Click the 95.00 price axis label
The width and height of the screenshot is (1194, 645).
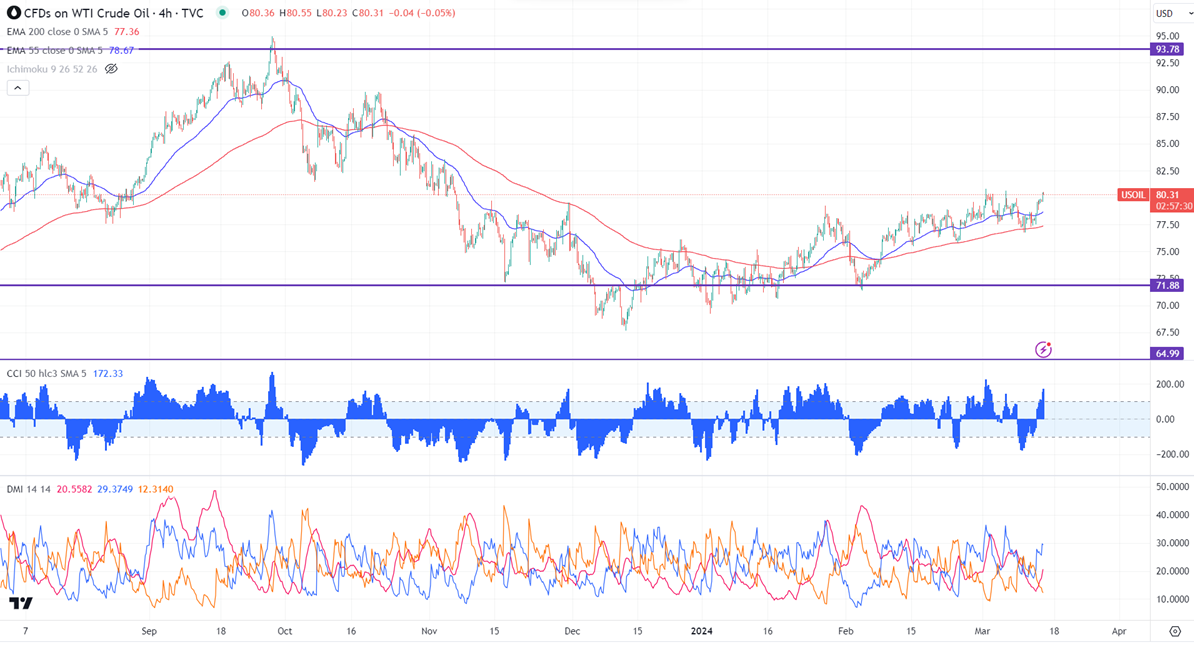tap(1167, 36)
